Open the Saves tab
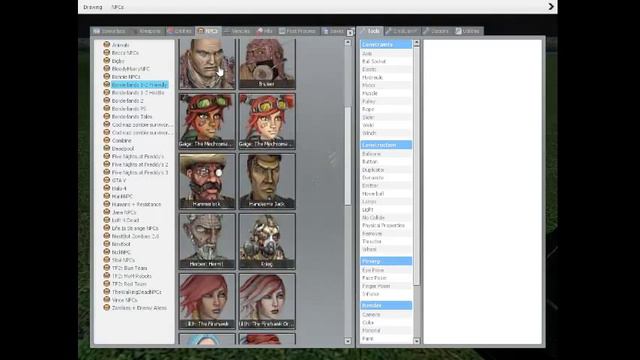Image resolution: width=640 pixels, height=360 pixels. 333,31
